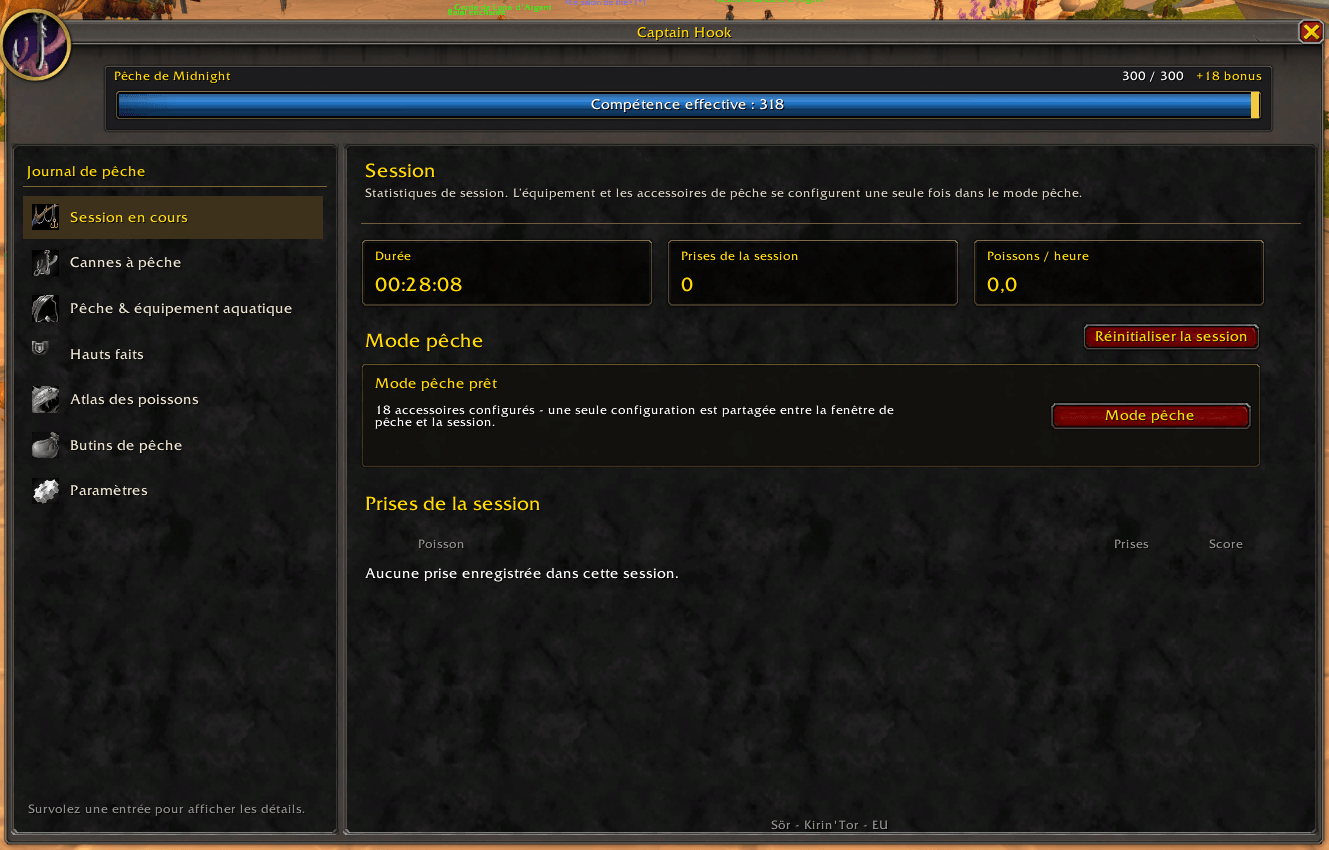The height and width of the screenshot is (850, 1329).
Task: Click the Statistiques de session description line
Action: click(x=723, y=193)
